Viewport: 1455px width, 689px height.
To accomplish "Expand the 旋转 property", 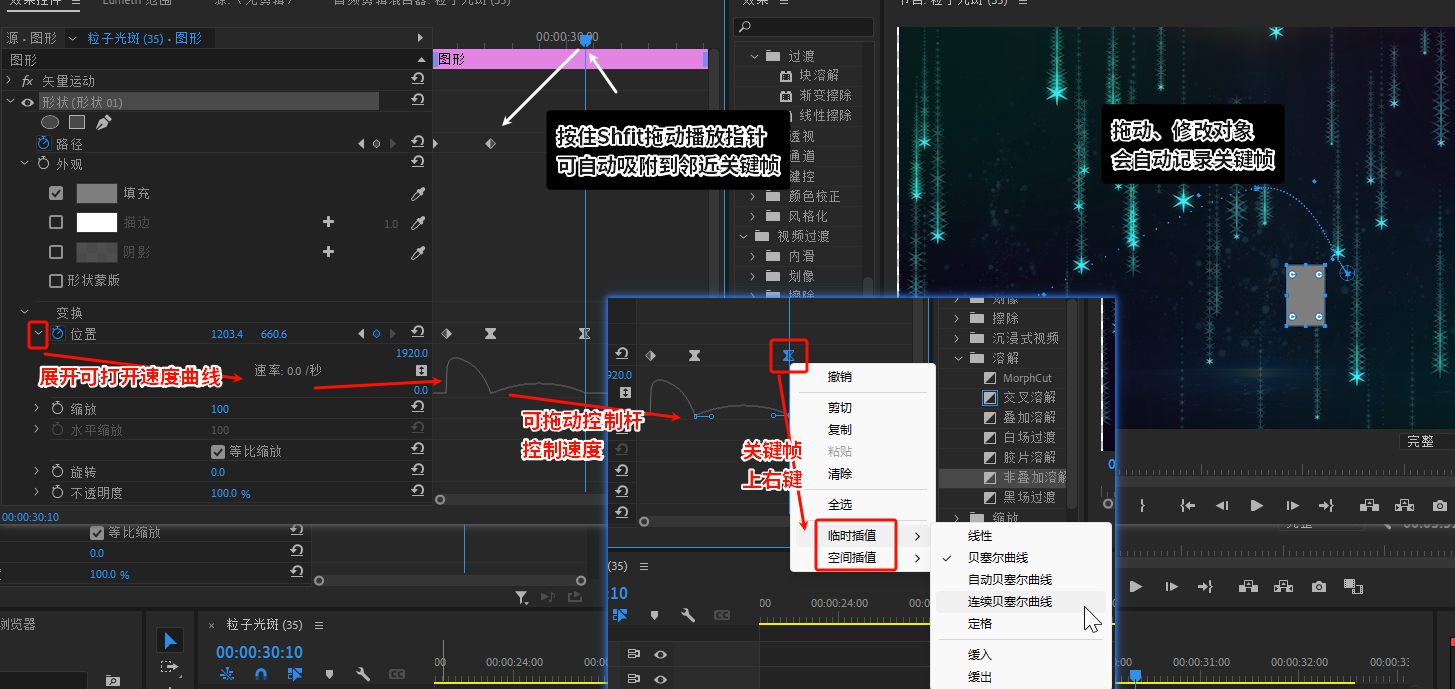I will click(38, 471).
